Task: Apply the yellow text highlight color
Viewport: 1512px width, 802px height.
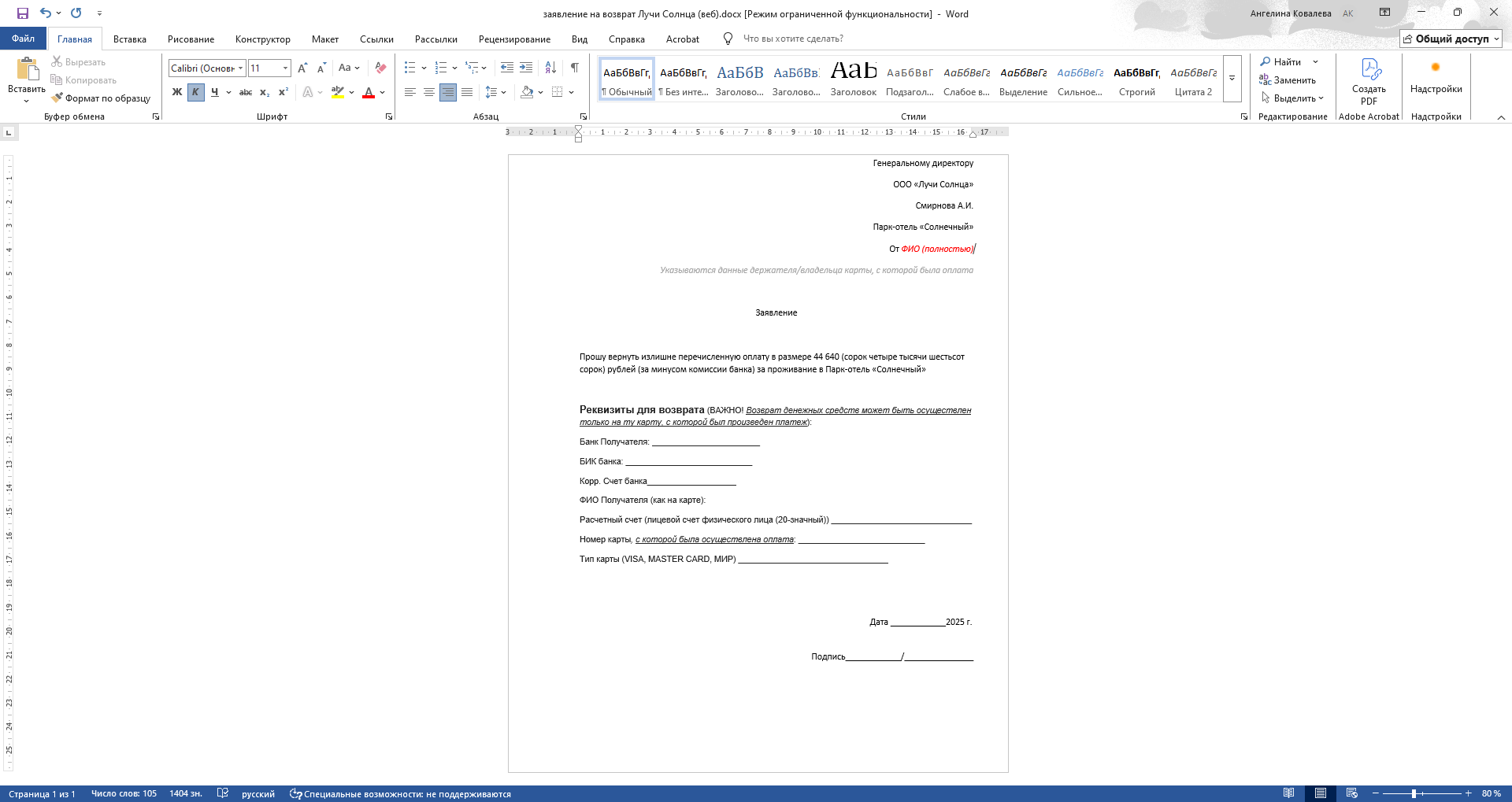Action: pos(338,92)
